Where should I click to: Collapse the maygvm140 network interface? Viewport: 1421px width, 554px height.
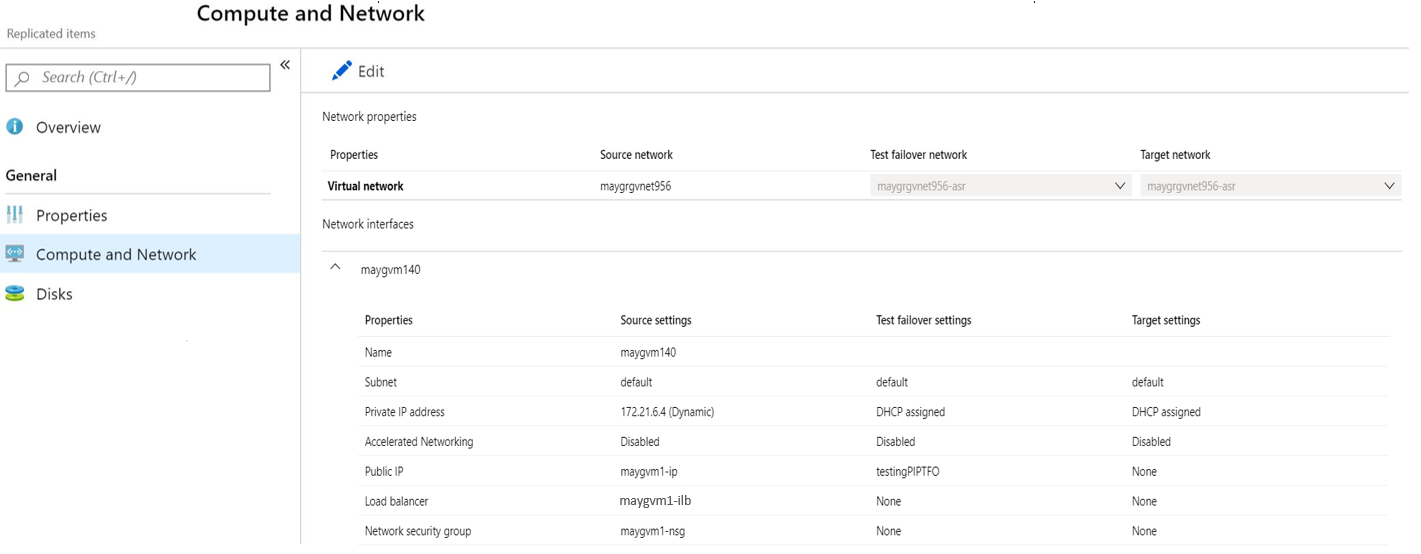[x=336, y=268]
